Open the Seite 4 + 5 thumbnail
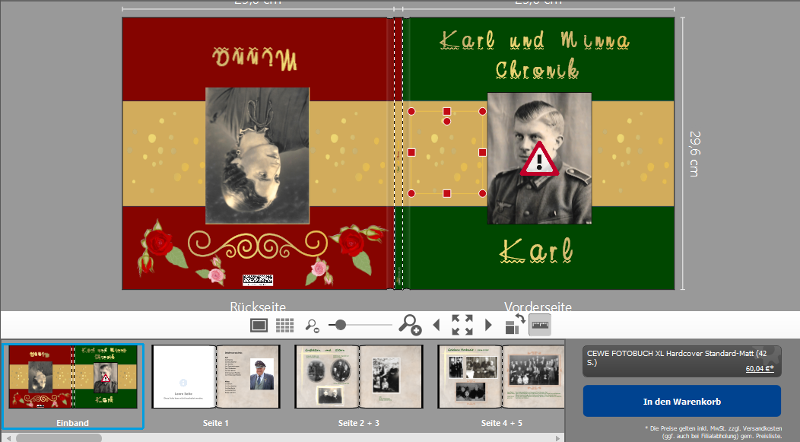This screenshot has height=442, width=800. pyautogui.click(x=501, y=386)
